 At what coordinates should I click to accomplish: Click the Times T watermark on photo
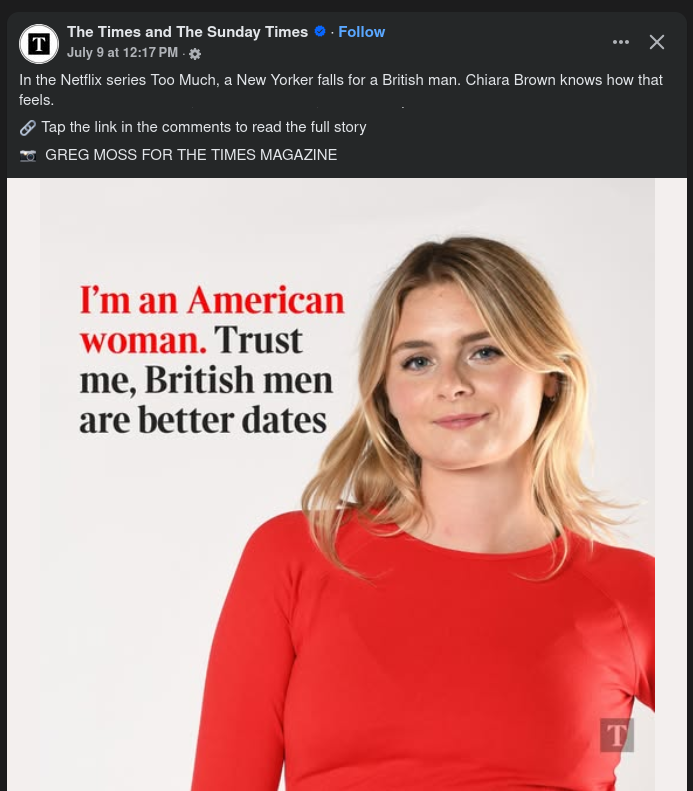(617, 735)
